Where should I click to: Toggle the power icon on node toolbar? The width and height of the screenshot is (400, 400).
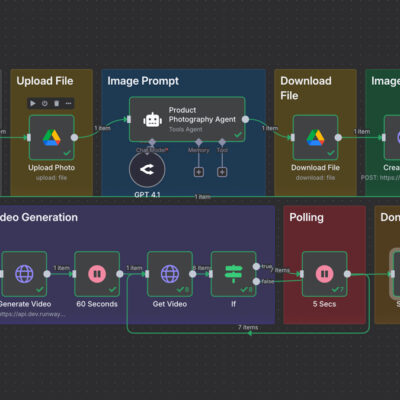point(45,103)
